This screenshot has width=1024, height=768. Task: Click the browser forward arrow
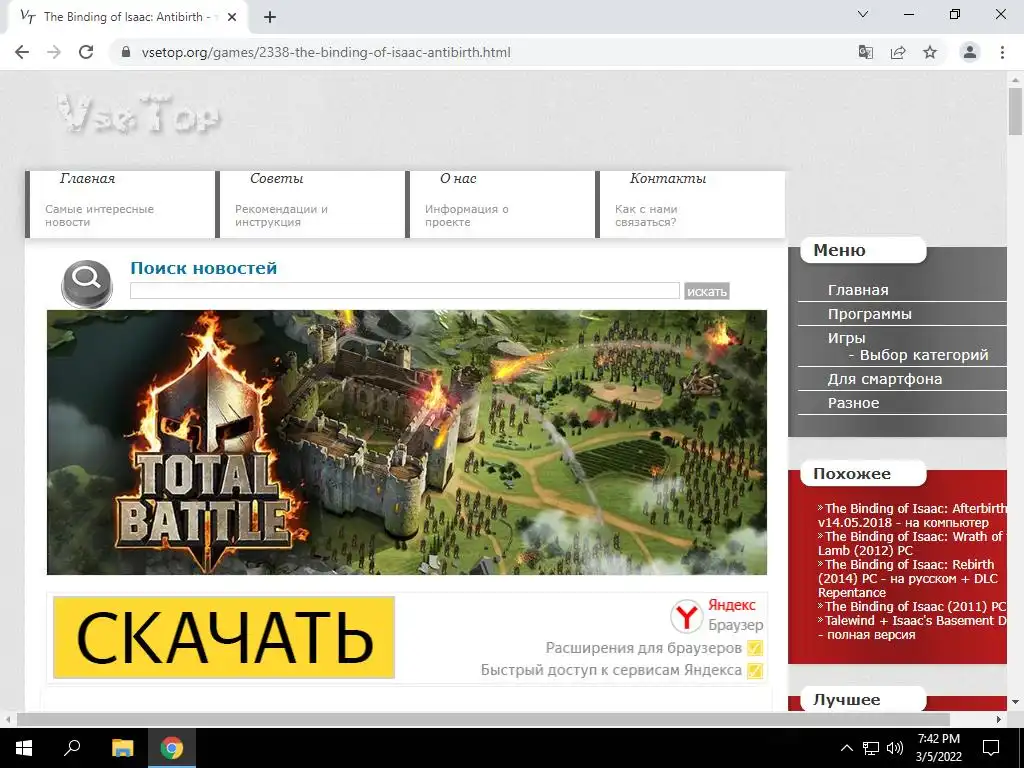pos(54,52)
